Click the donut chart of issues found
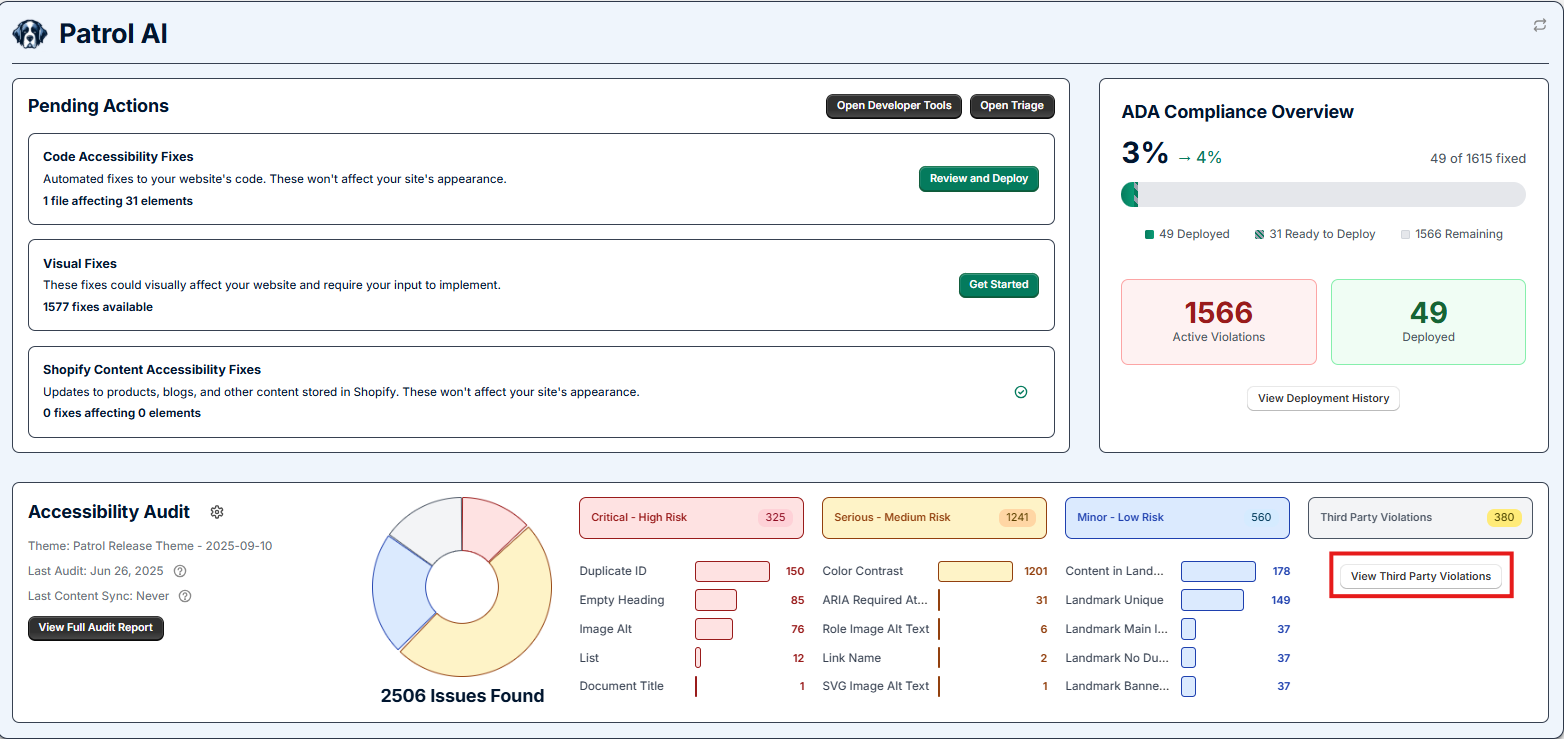Viewport: 1564px width, 739px height. click(462, 587)
